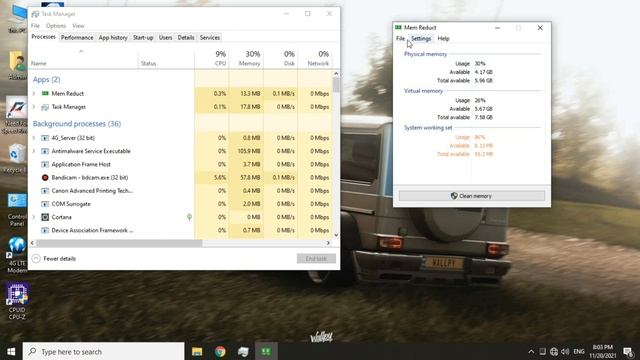640x360 pixels.
Task: Click the Task Manager title bar icon
Action: 36,14
